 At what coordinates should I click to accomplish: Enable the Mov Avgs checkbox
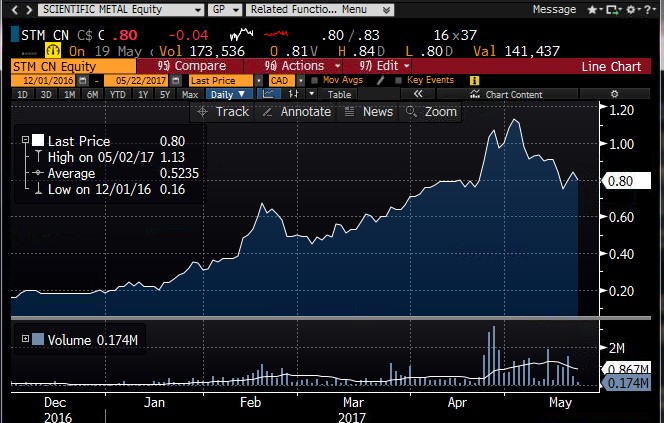315,80
